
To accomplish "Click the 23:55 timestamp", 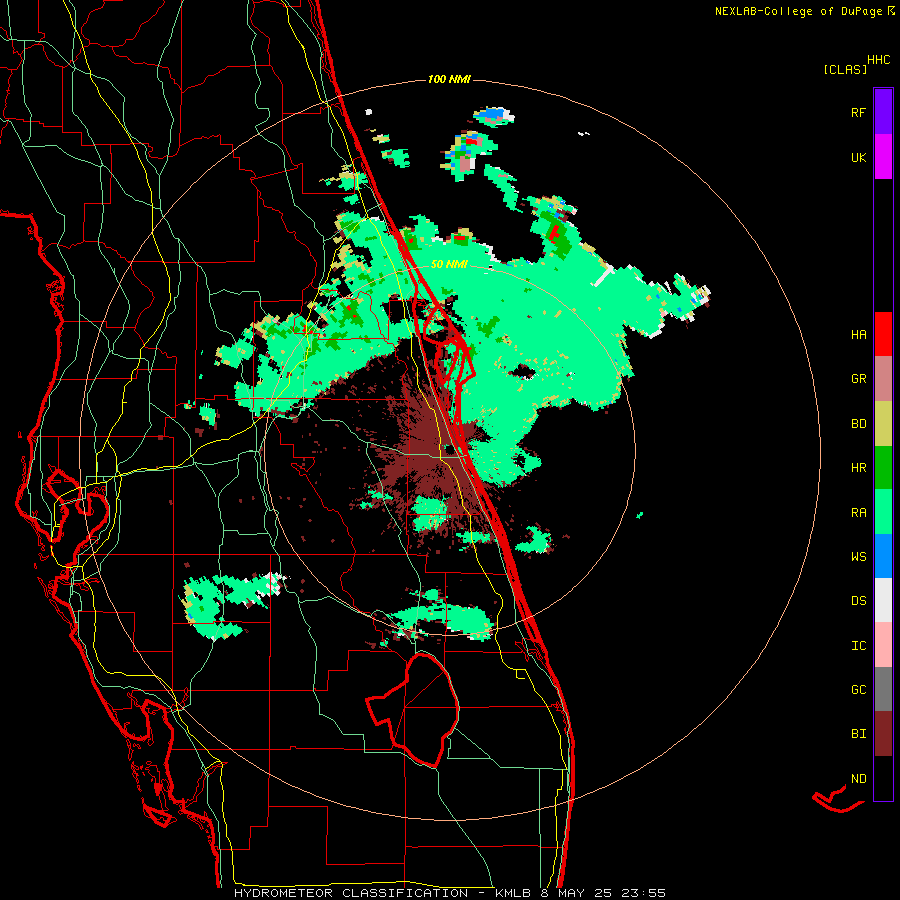I will [643, 893].
